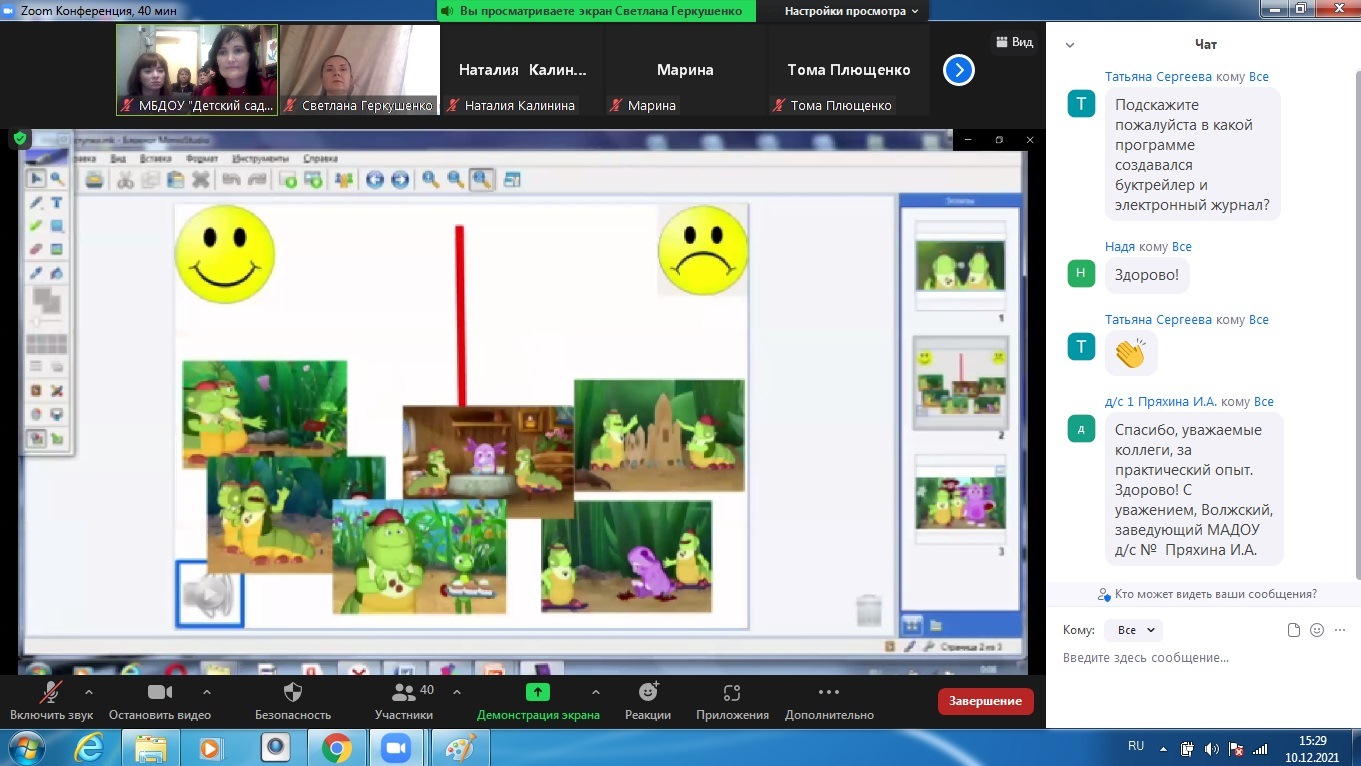The image size is (1361, 766).
Task: Click the sad yellow smiley on the page
Action: pos(702,250)
